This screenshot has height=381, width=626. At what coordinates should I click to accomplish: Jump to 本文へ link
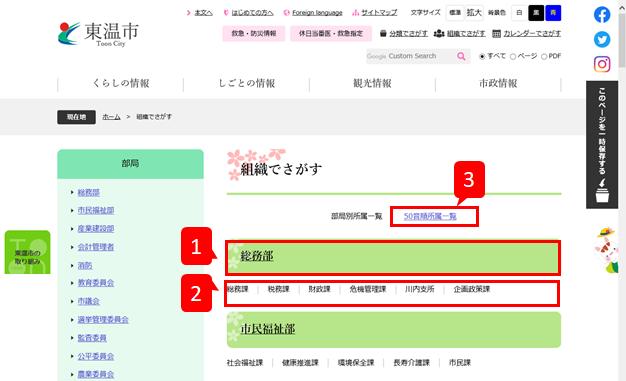point(203,13)
